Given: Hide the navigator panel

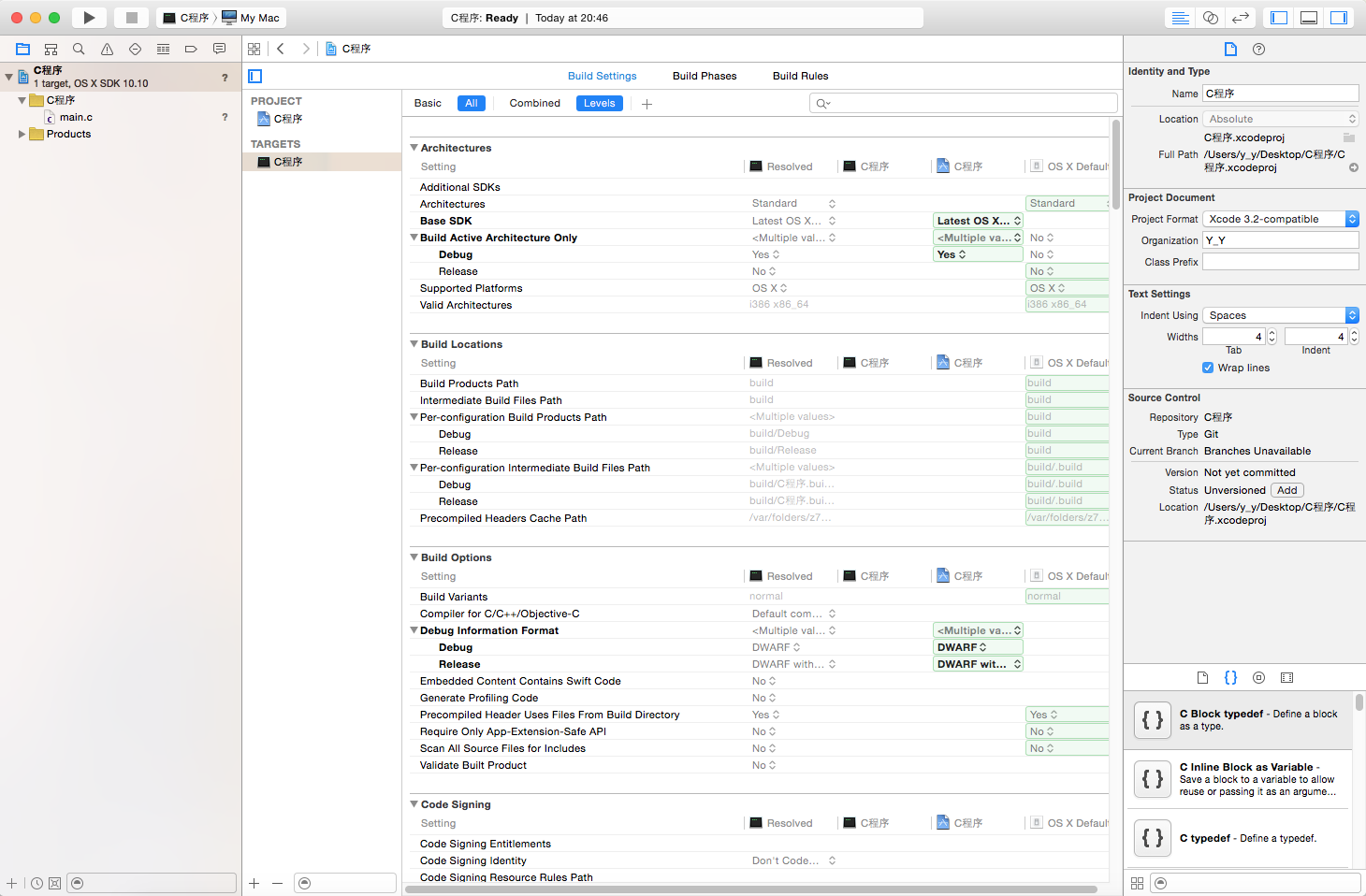Looking at the screenshot, I should 1279,18.
